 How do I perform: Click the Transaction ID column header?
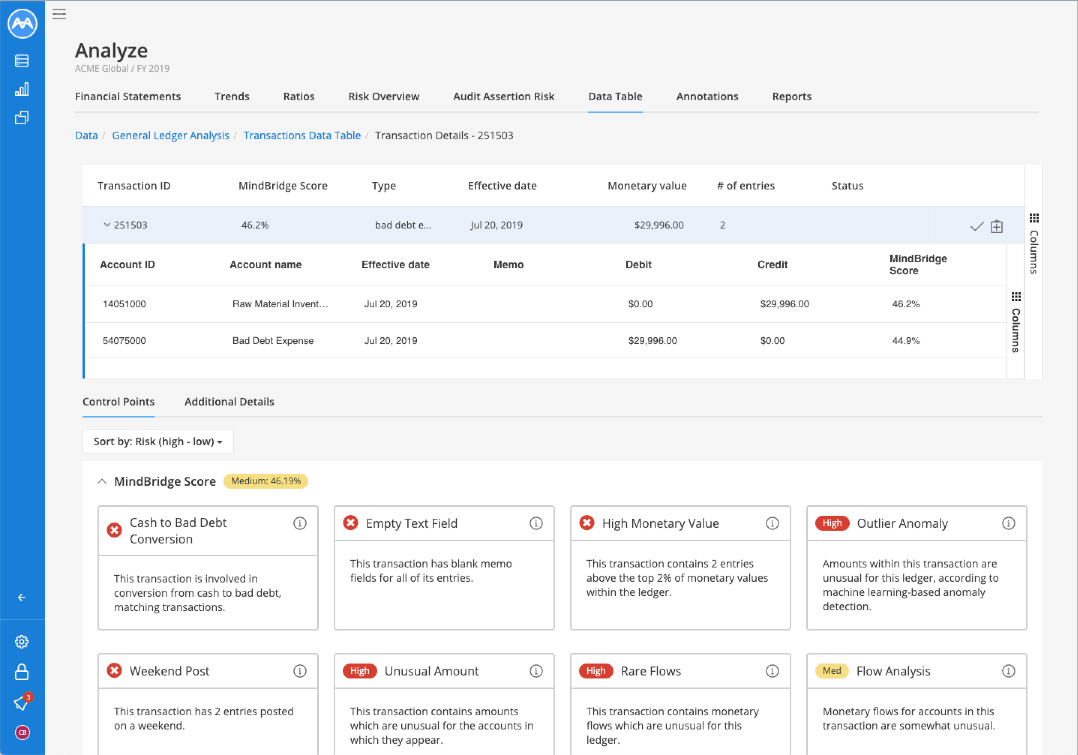(x=134, y=186)
